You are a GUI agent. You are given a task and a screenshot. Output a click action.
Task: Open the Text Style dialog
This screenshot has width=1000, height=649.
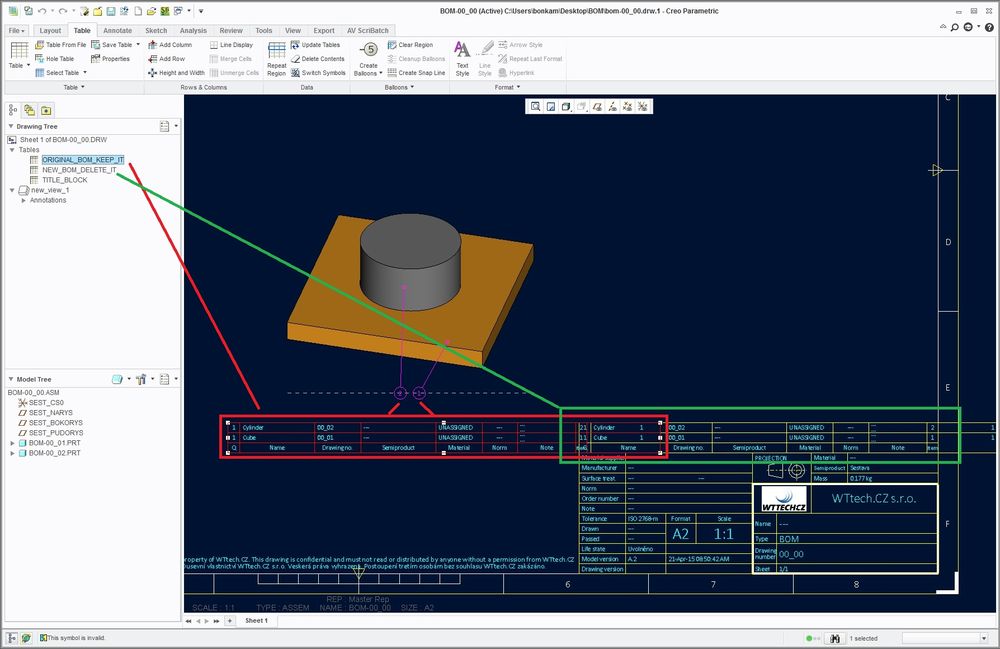(462, 58)
